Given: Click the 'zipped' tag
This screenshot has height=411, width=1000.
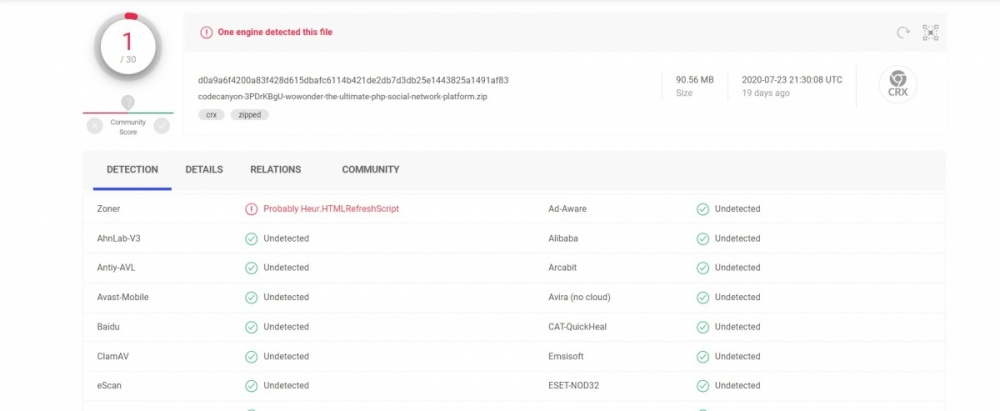Looking at the screenshot, I should click(x=249, y=115).
